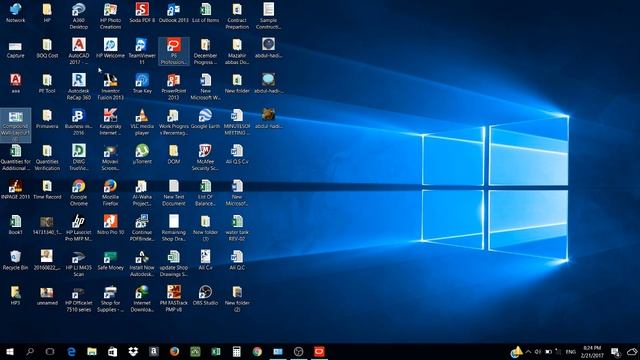Open the Network desktop icon
Viewport: 640px width, 360px height.
16,13
